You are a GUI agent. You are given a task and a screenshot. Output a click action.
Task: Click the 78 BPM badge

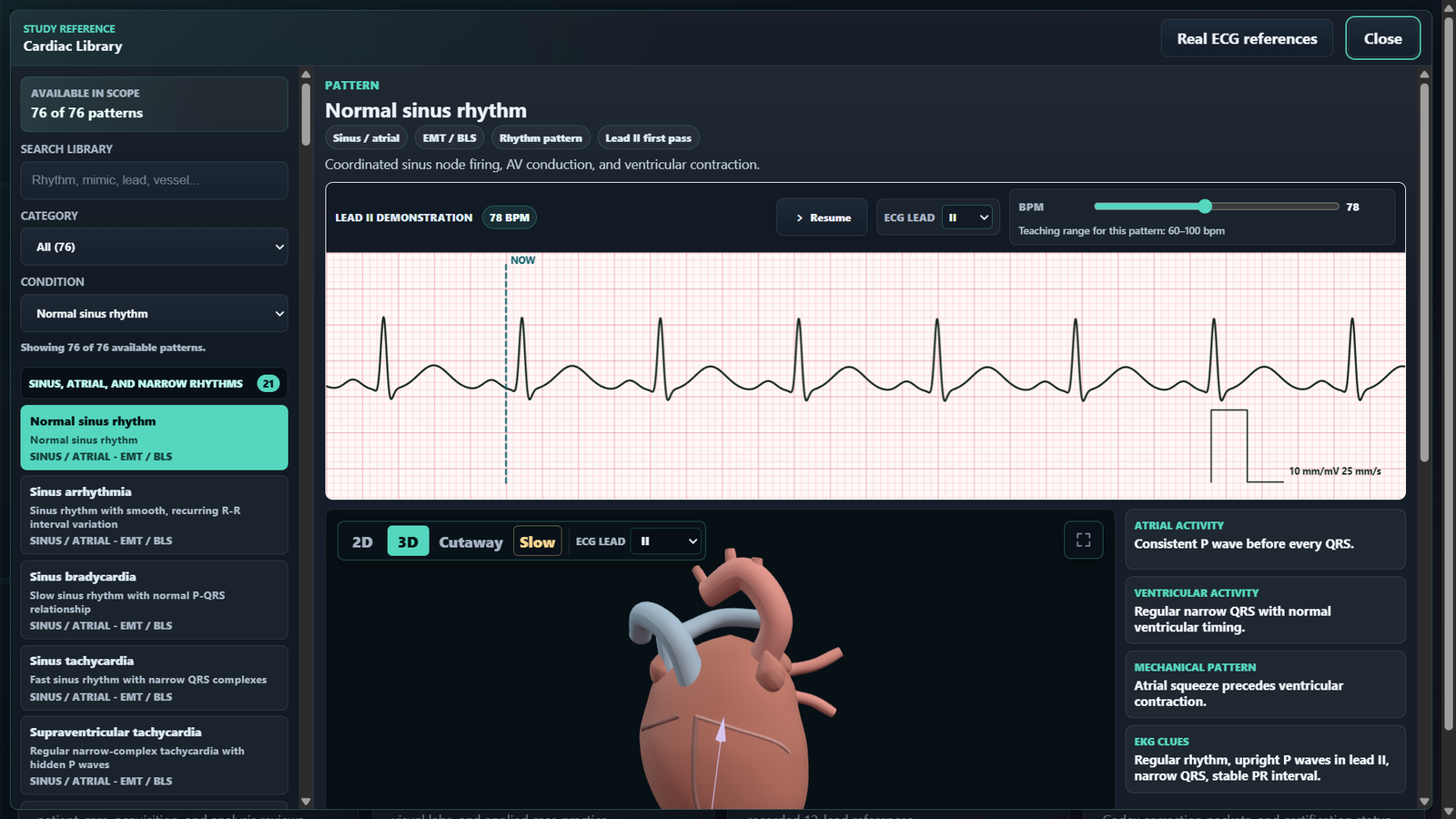(x=510, y=217)
